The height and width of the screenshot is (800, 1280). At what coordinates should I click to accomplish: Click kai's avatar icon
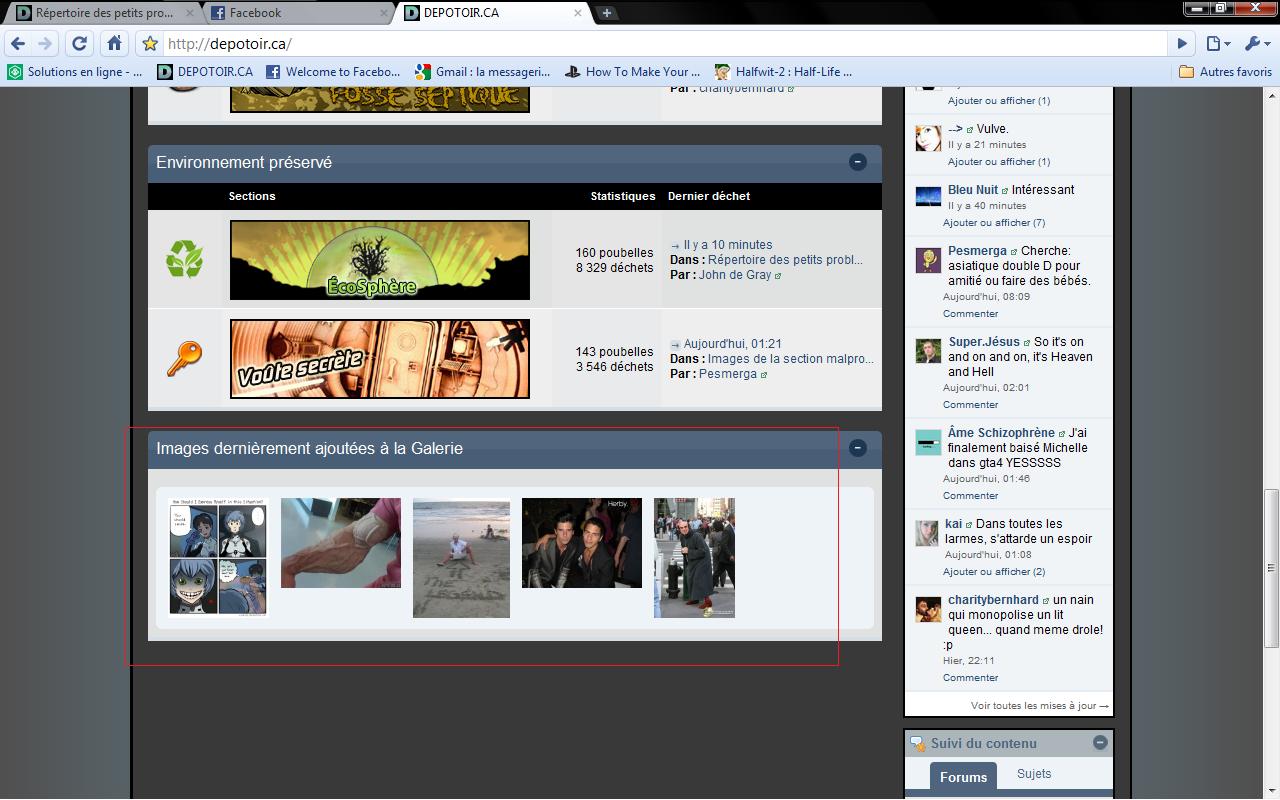click(928, 533)
